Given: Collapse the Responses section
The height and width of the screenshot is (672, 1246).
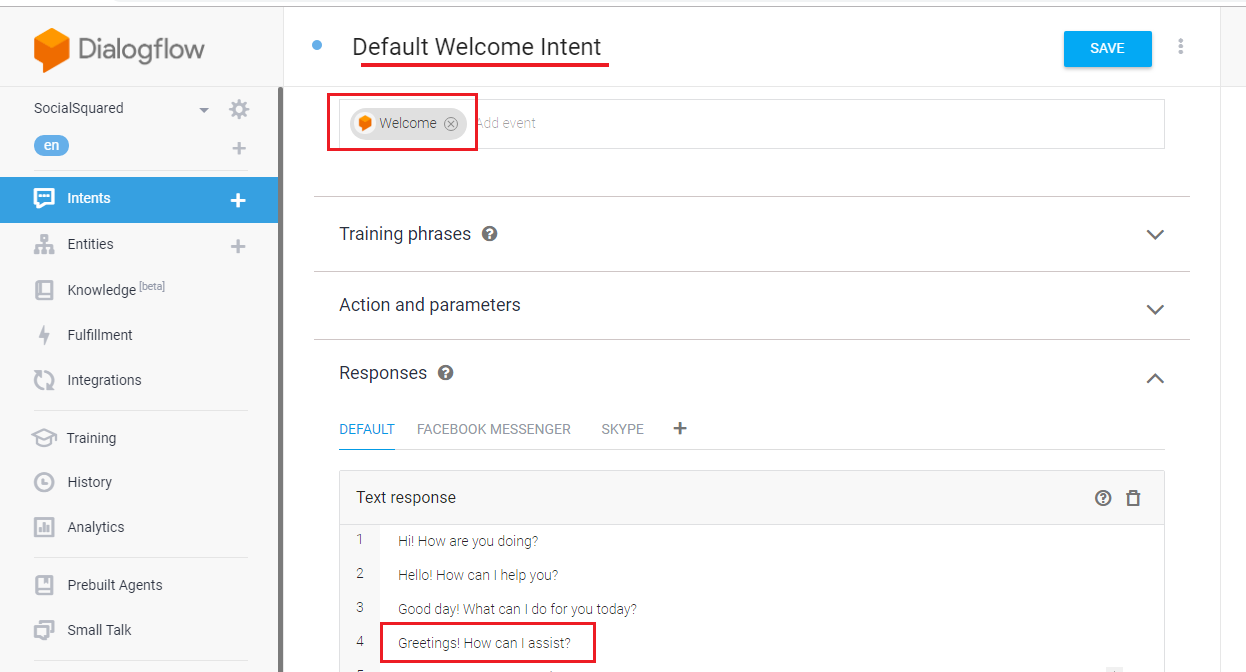Looking at the screenshot, I should 1155,378.
